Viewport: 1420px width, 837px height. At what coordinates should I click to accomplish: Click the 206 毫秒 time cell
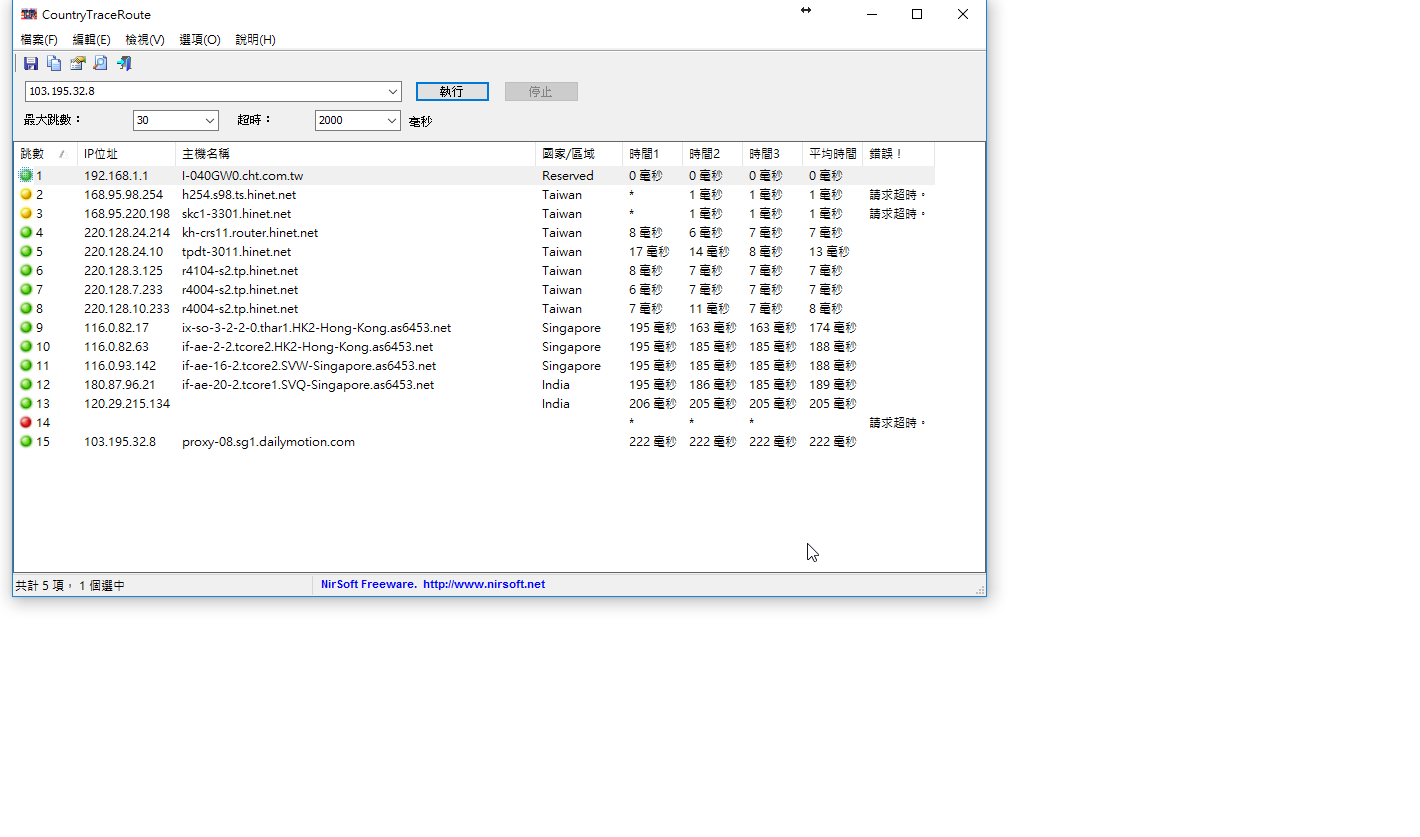click(652, 404)
